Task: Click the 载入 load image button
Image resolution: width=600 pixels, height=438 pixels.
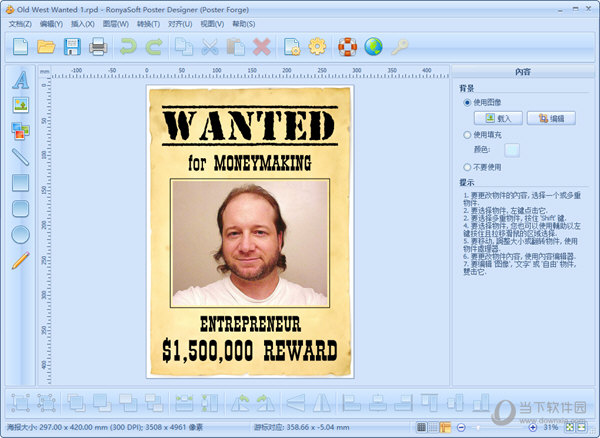Action: point(498,118)
